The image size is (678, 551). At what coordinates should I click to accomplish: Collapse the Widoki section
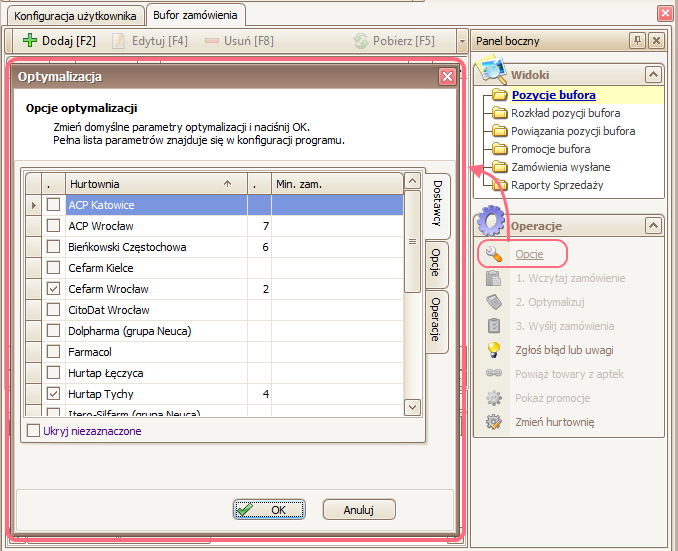tap(653, 75)
